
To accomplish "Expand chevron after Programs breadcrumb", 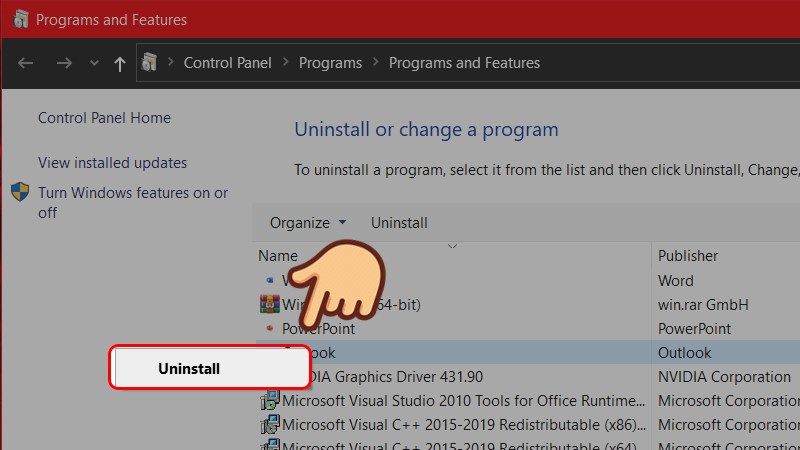I will (375, 63).
